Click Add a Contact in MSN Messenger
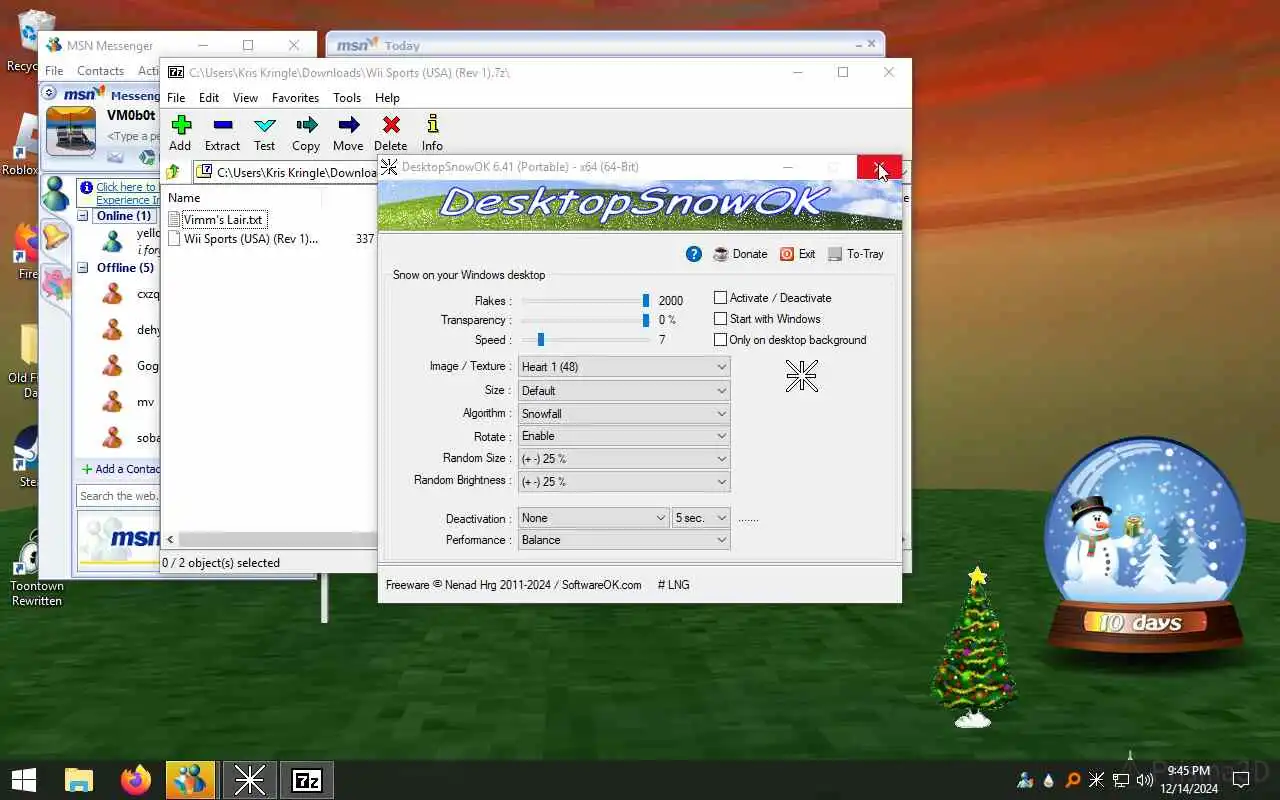This screenshot has width=1280, height=800. click(120, 469)
